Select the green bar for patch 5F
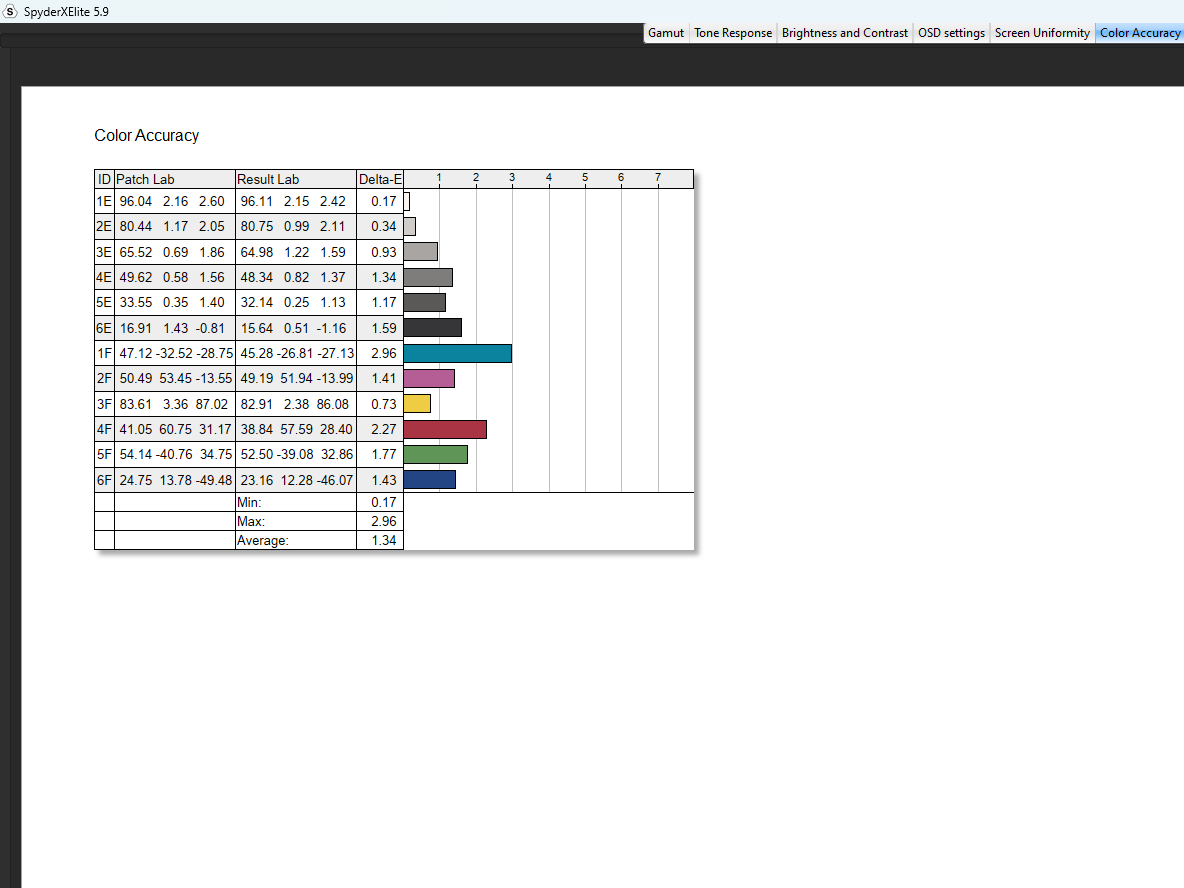The image size is (1184, 888). click(436, 454)
